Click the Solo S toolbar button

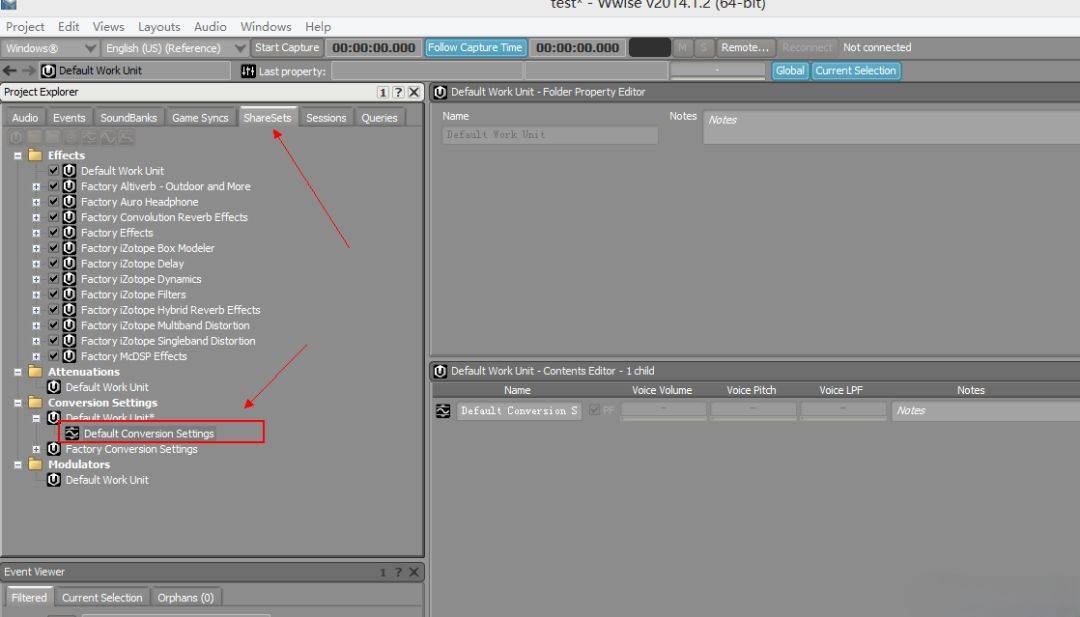(703, 48)
